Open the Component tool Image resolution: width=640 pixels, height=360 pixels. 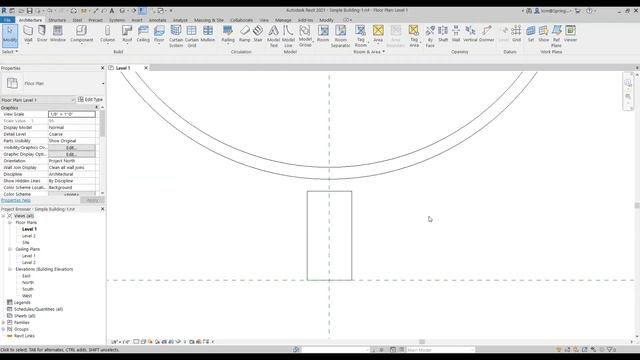[82, 33]
